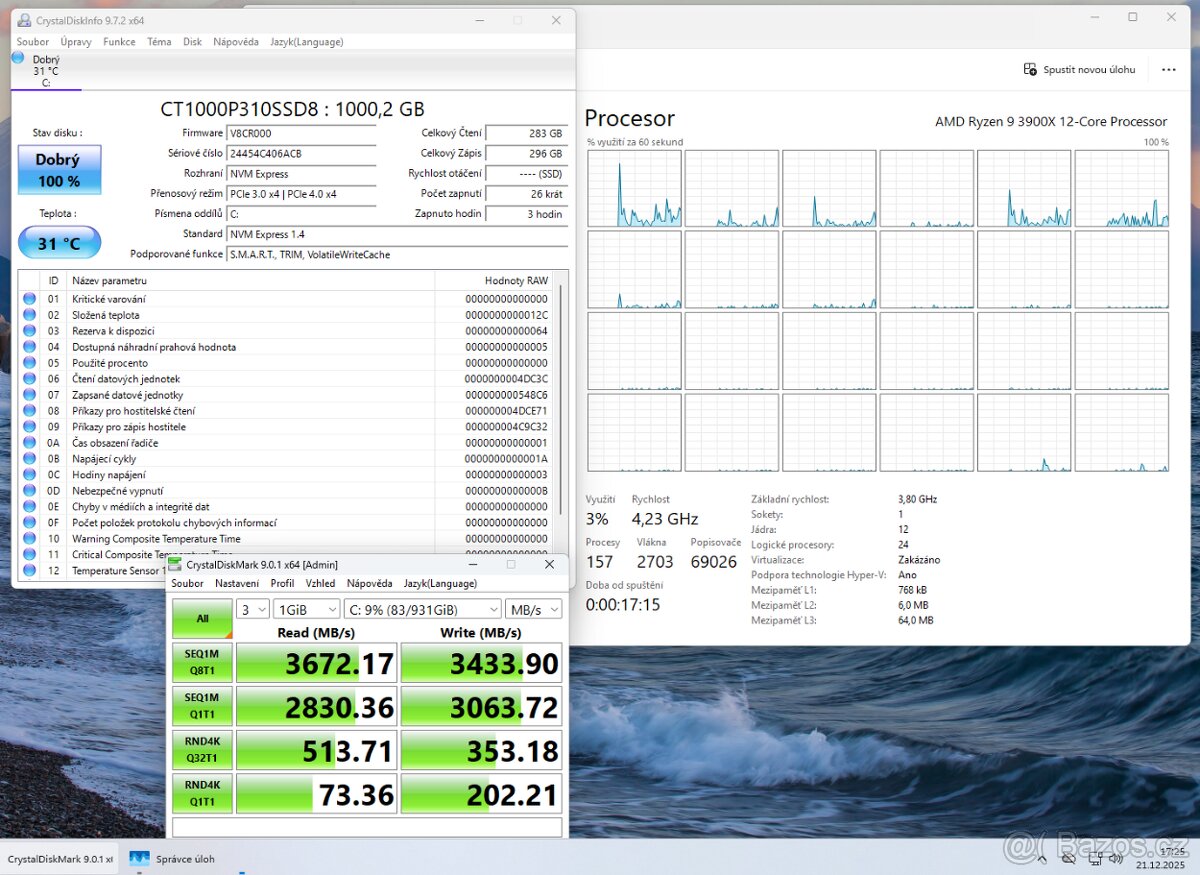Open the Téma menu in CrystalDiskInfo
This screenshot has height=875, width=1200.
[x=160, y=42]
